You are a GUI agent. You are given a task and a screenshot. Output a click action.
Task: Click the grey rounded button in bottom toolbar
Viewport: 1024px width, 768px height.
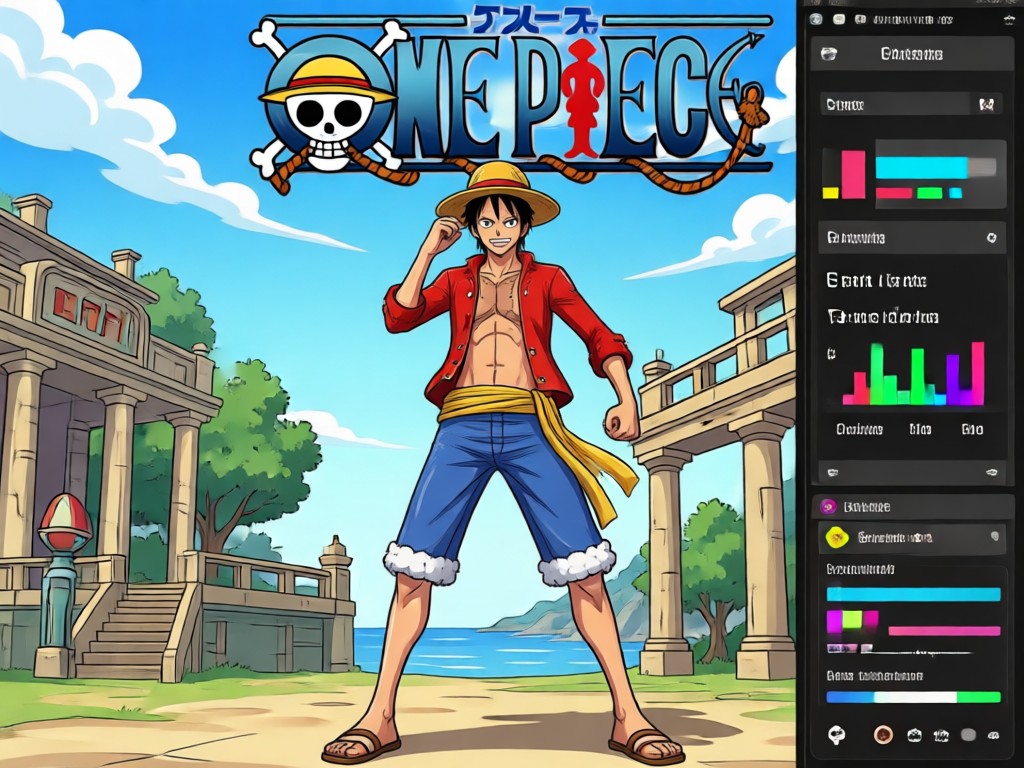pos(968,735)
